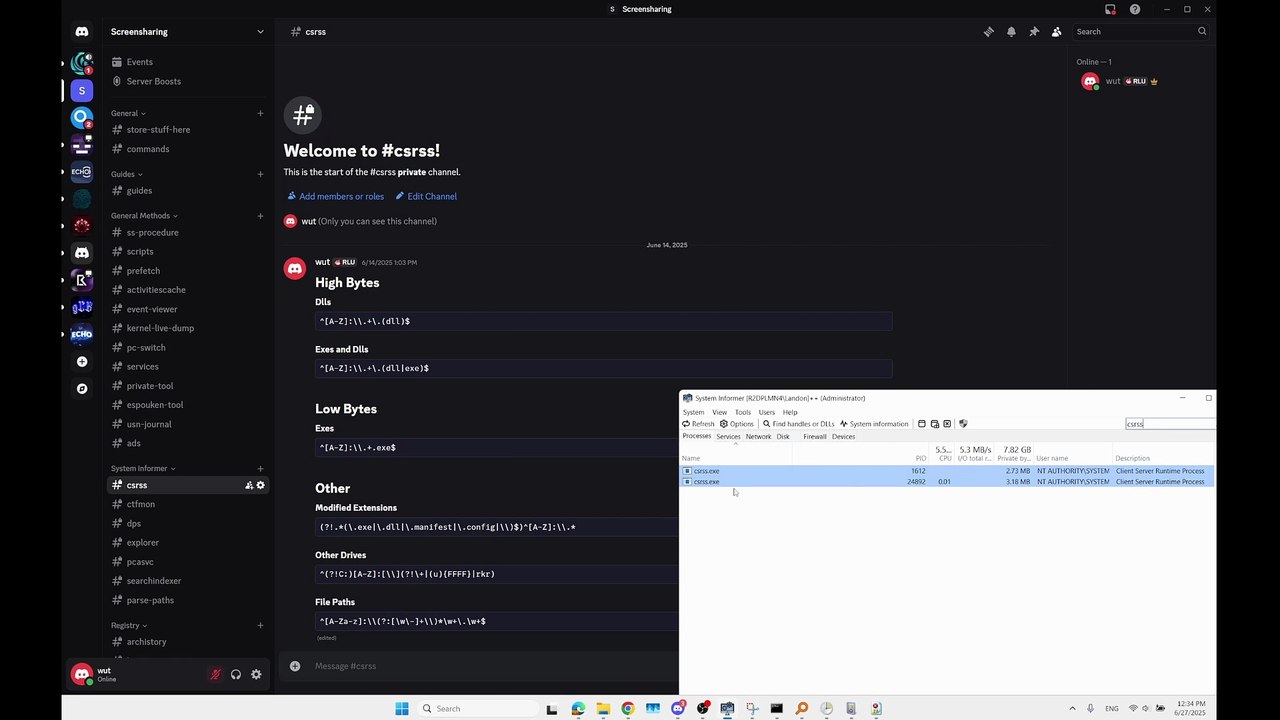This screenshot has width=1280, height=720.
Task: Click Find handles or DLLs
Action: tap(798, 424)
